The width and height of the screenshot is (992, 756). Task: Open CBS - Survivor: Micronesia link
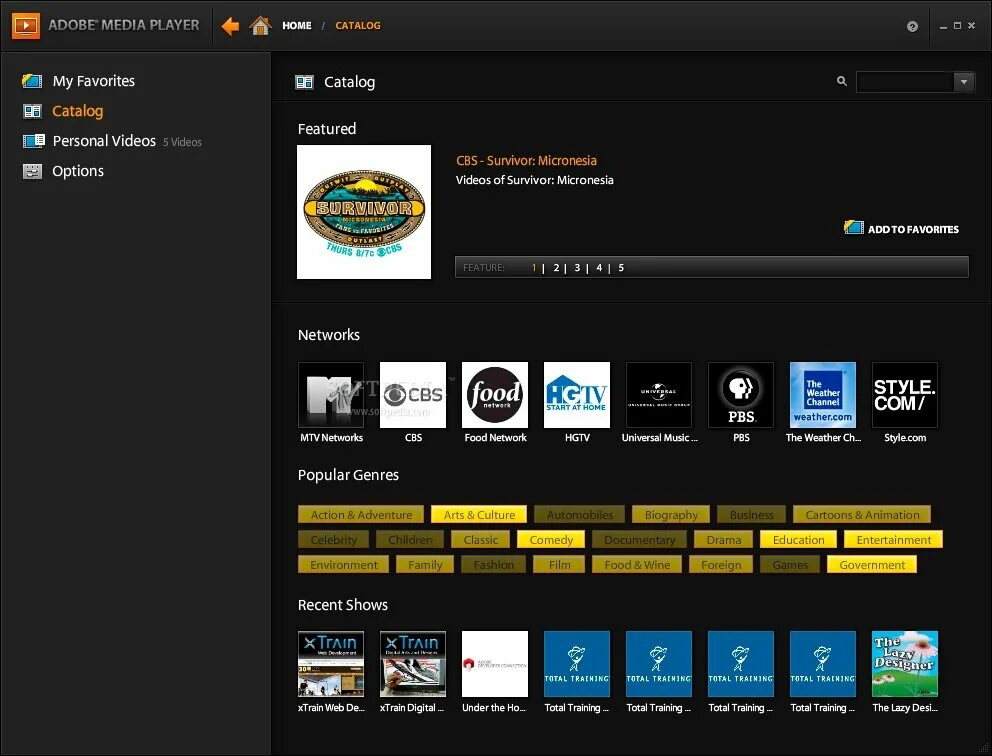pyautogui.click(x=526, y=161)
